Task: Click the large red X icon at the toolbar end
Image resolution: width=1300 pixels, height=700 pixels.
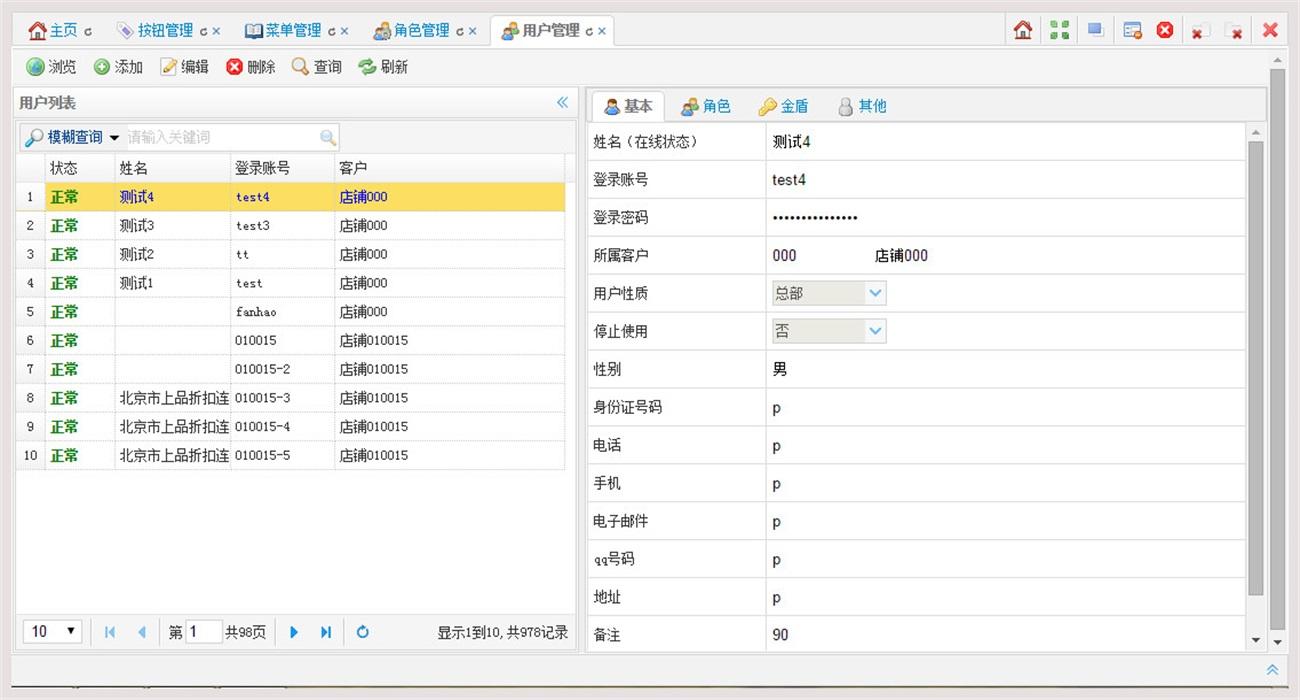Action: tap(1270, 30)
